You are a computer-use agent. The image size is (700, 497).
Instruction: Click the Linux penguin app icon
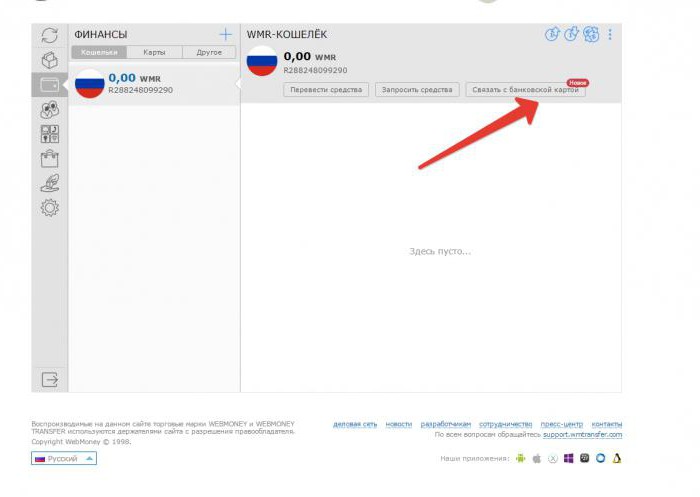click(617, 459)
